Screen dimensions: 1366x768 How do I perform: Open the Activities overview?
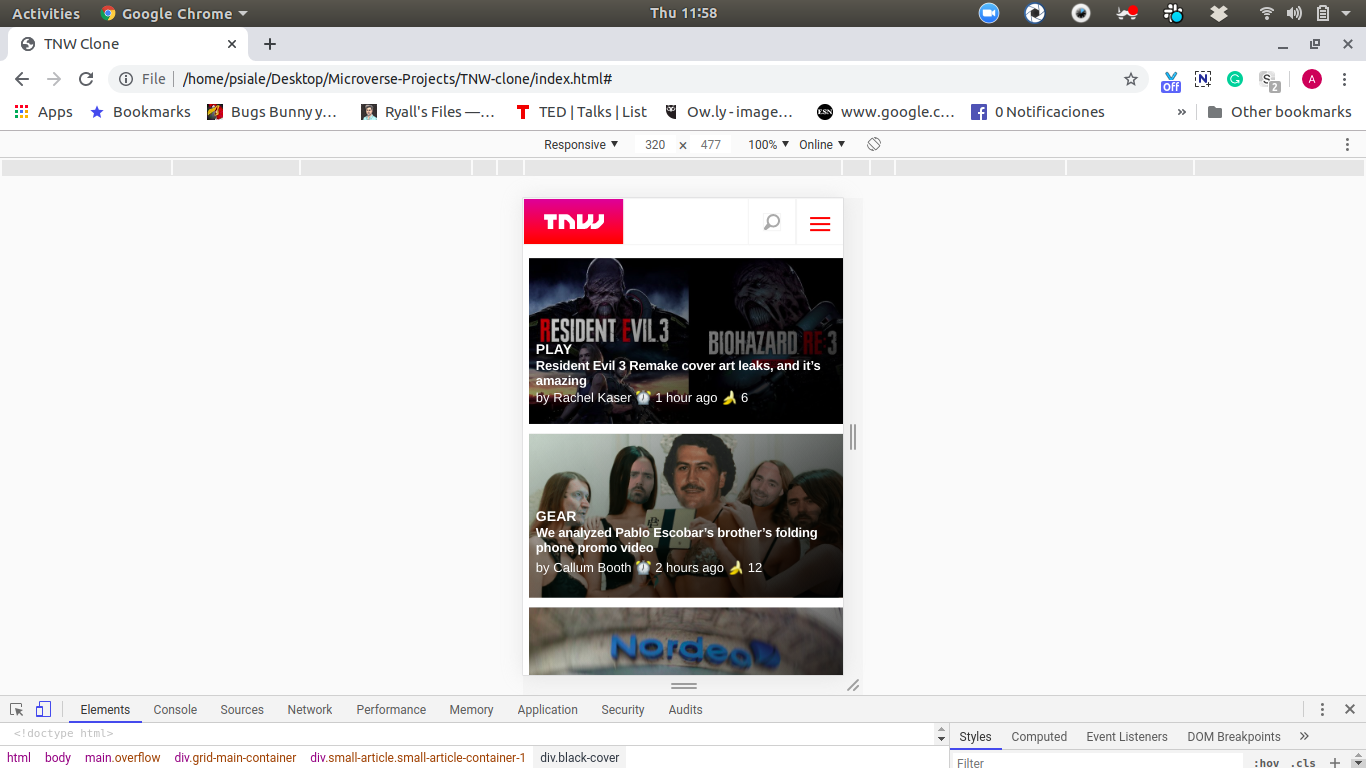(x=46, y=13)
